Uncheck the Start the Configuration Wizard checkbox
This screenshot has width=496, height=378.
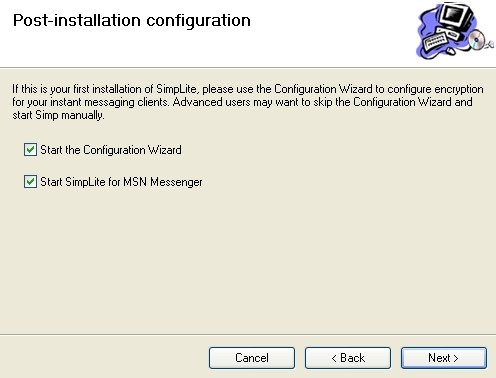(x=30, y=150)
